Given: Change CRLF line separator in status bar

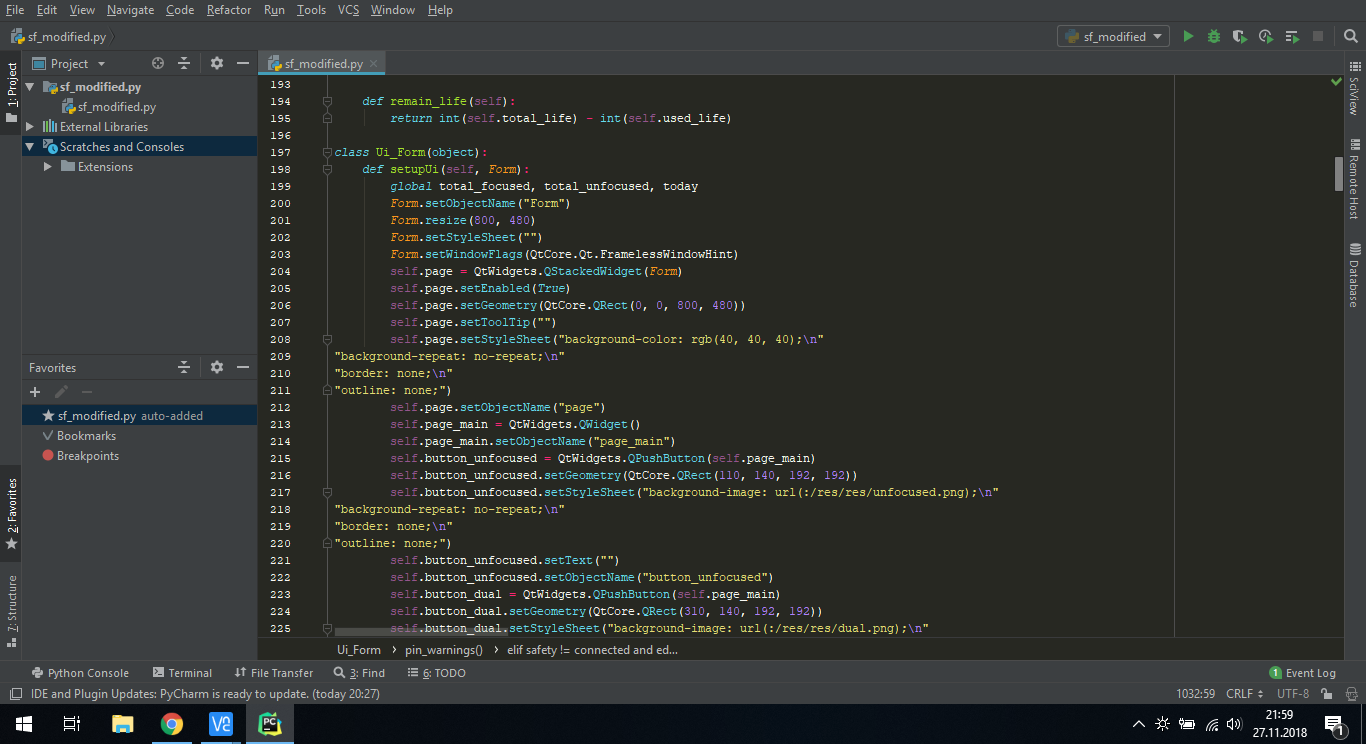Looking at the screenshot, I should pos(1244,693).
